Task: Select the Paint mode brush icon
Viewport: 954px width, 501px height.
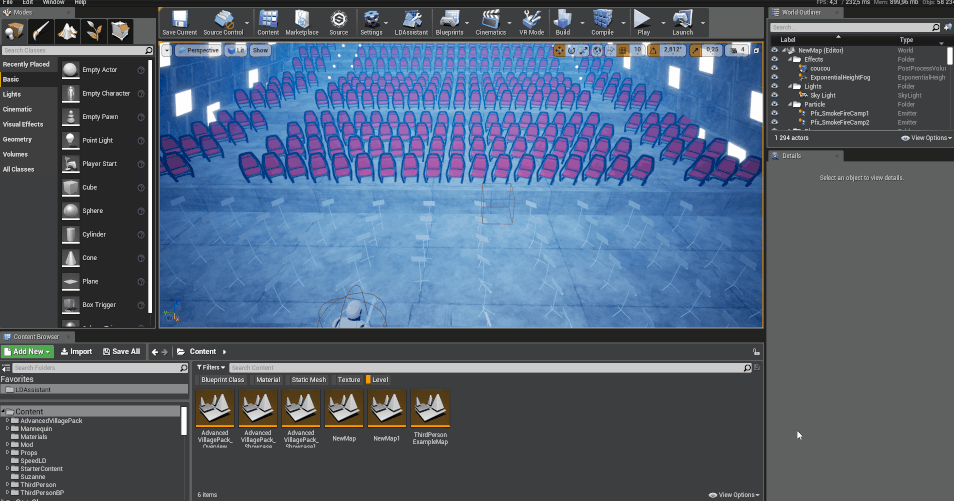Action: (41, 30)
